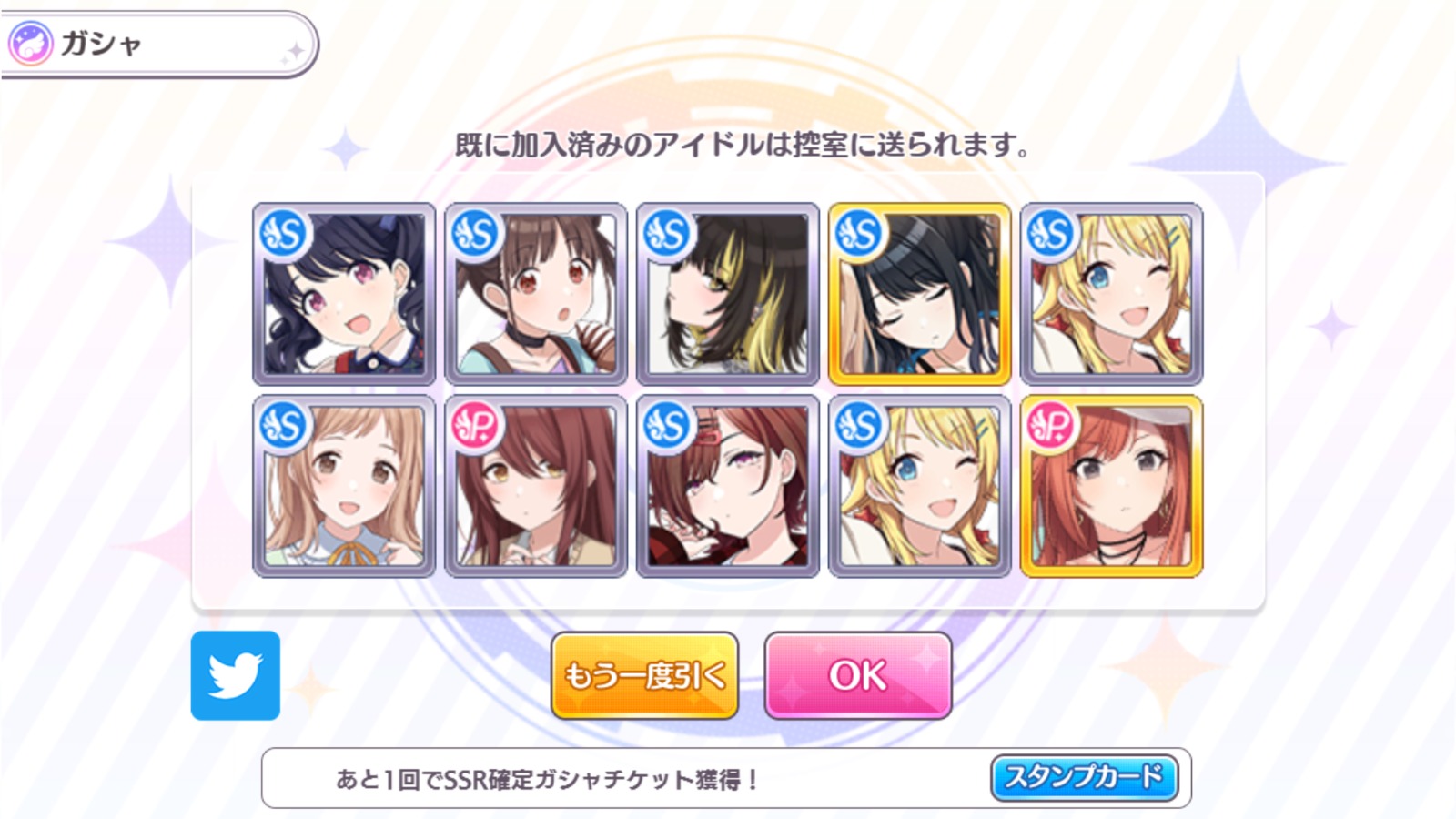Select the winking blonde card in bottom row
1456x819 pixels.
[919, 486]
